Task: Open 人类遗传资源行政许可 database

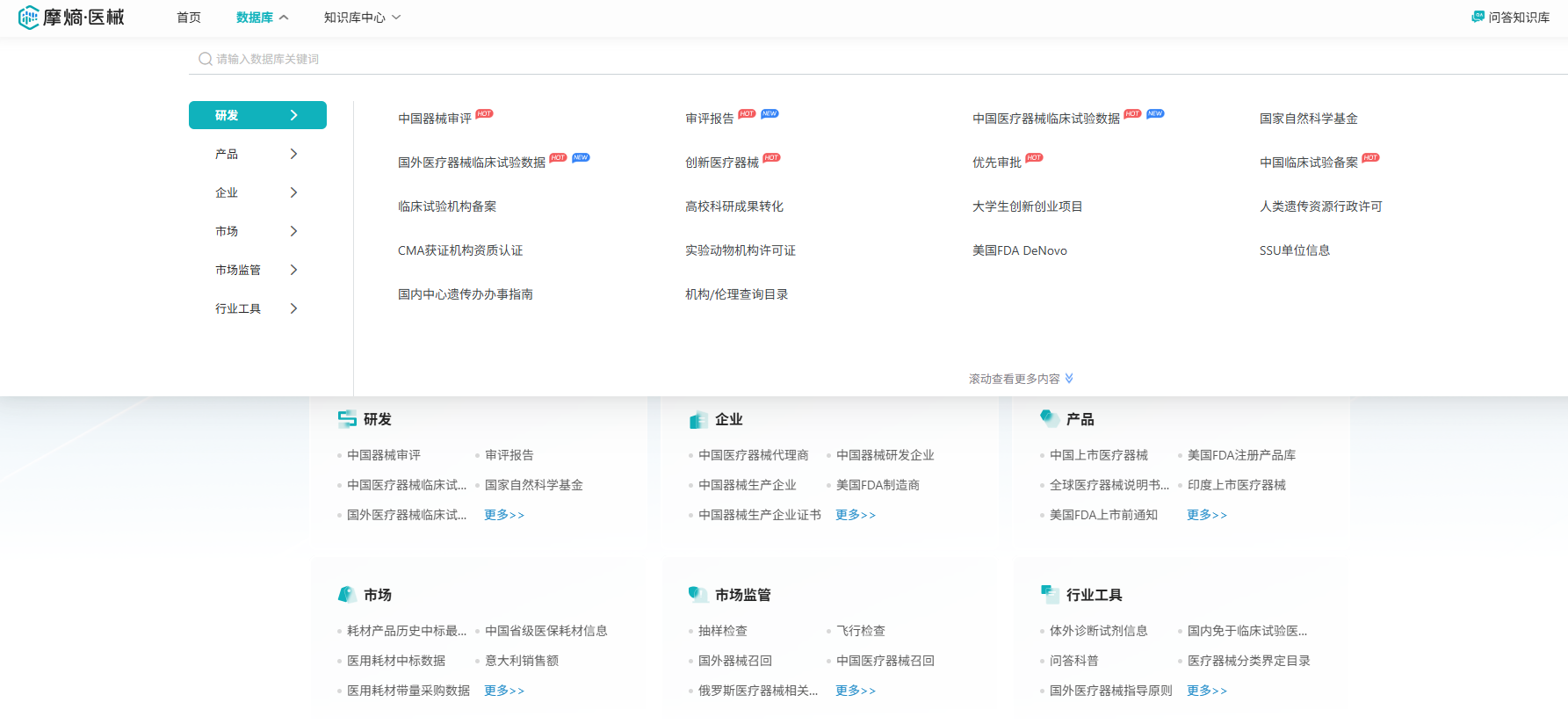Action: (x=1321, y=206)
